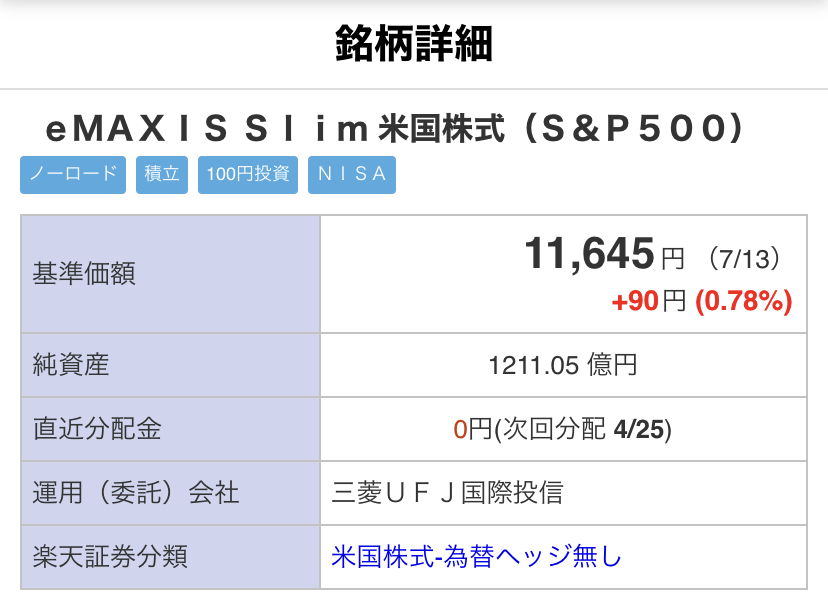Select the 直近分配金 row label
Image resolution: width=828 pixels, height=592 pixels.
(97, 429)
